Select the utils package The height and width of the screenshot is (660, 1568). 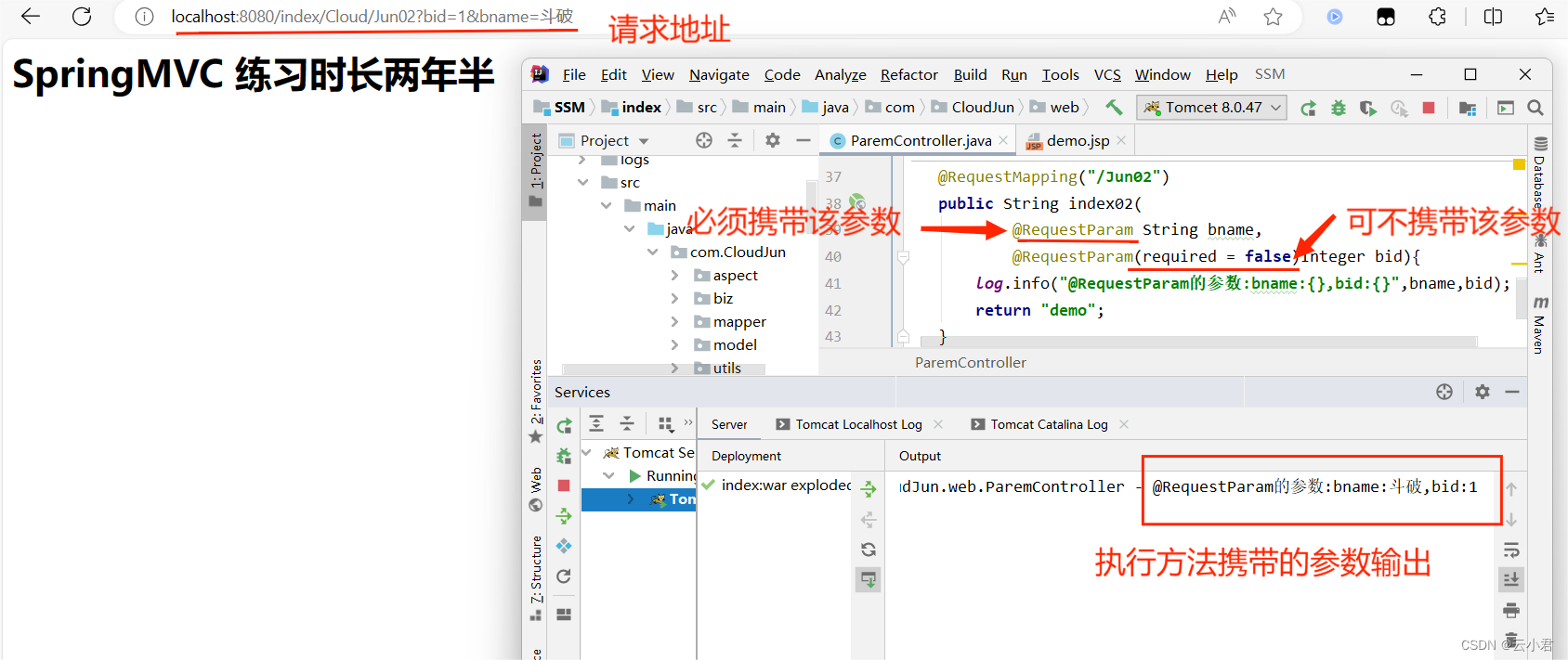tap(726, 369)
